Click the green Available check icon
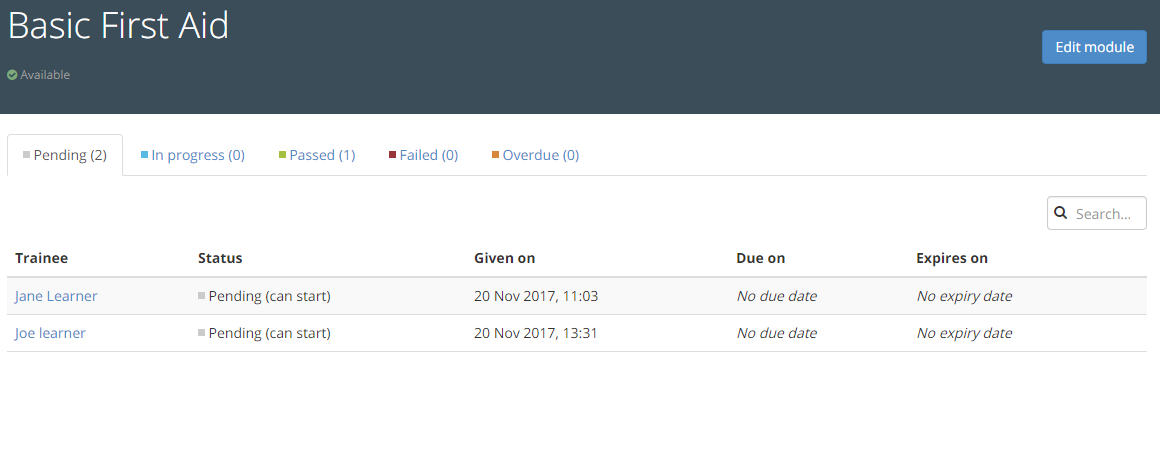 point(12,75)
